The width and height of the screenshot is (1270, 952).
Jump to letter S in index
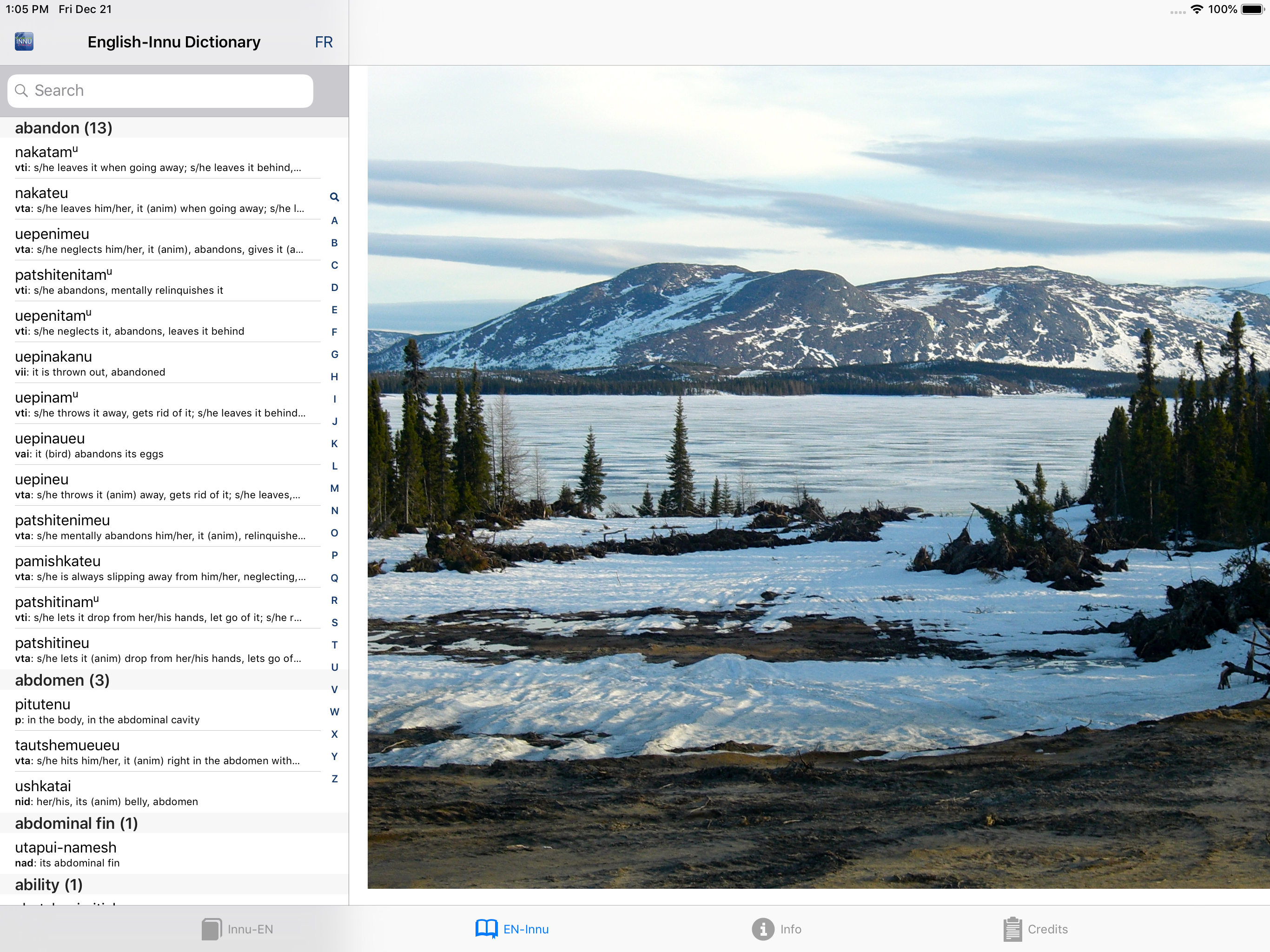tap(334, 622)
